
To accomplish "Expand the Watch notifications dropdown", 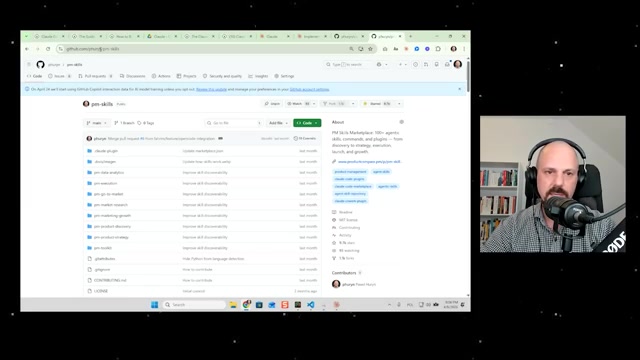I will 314,104.
